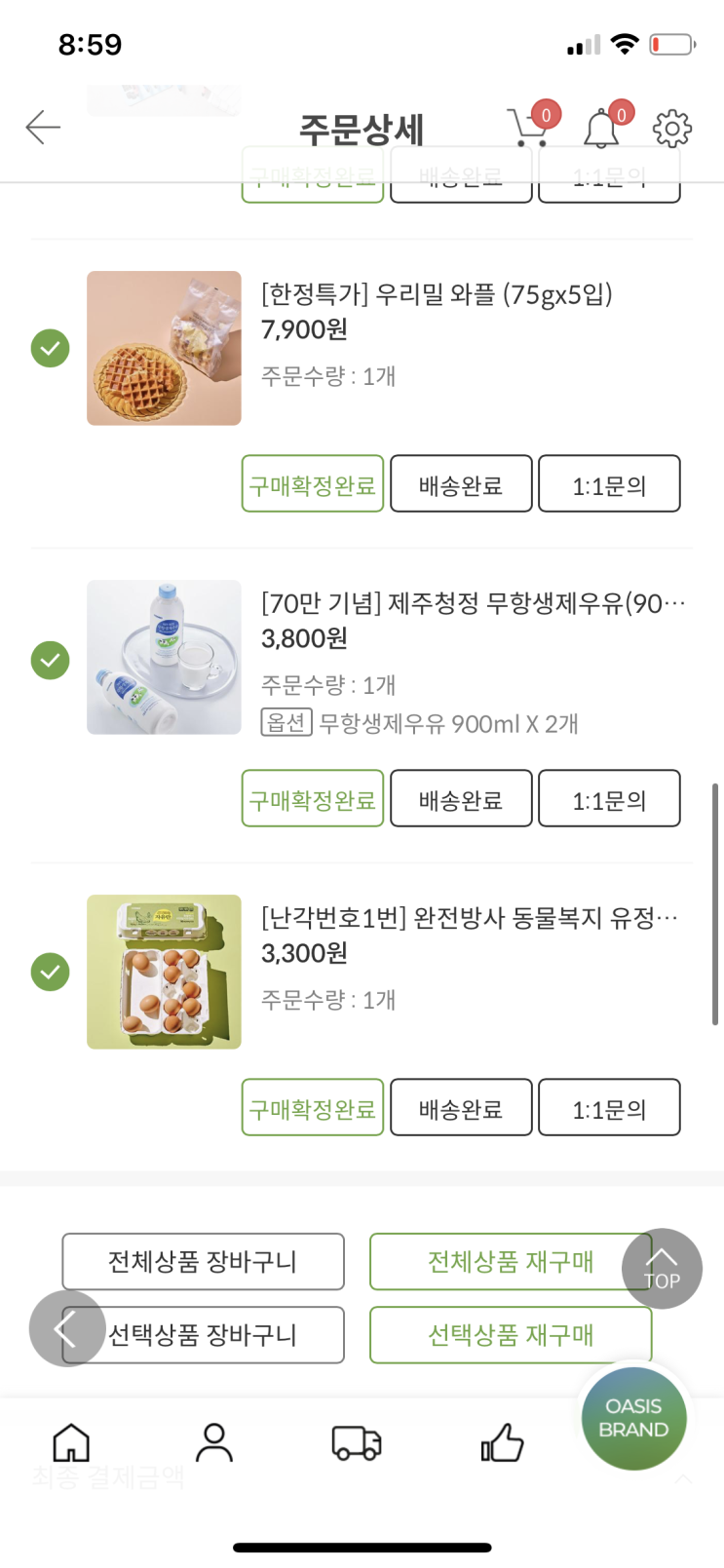Tap the egg carton product thumbnail

coord(164,972)
